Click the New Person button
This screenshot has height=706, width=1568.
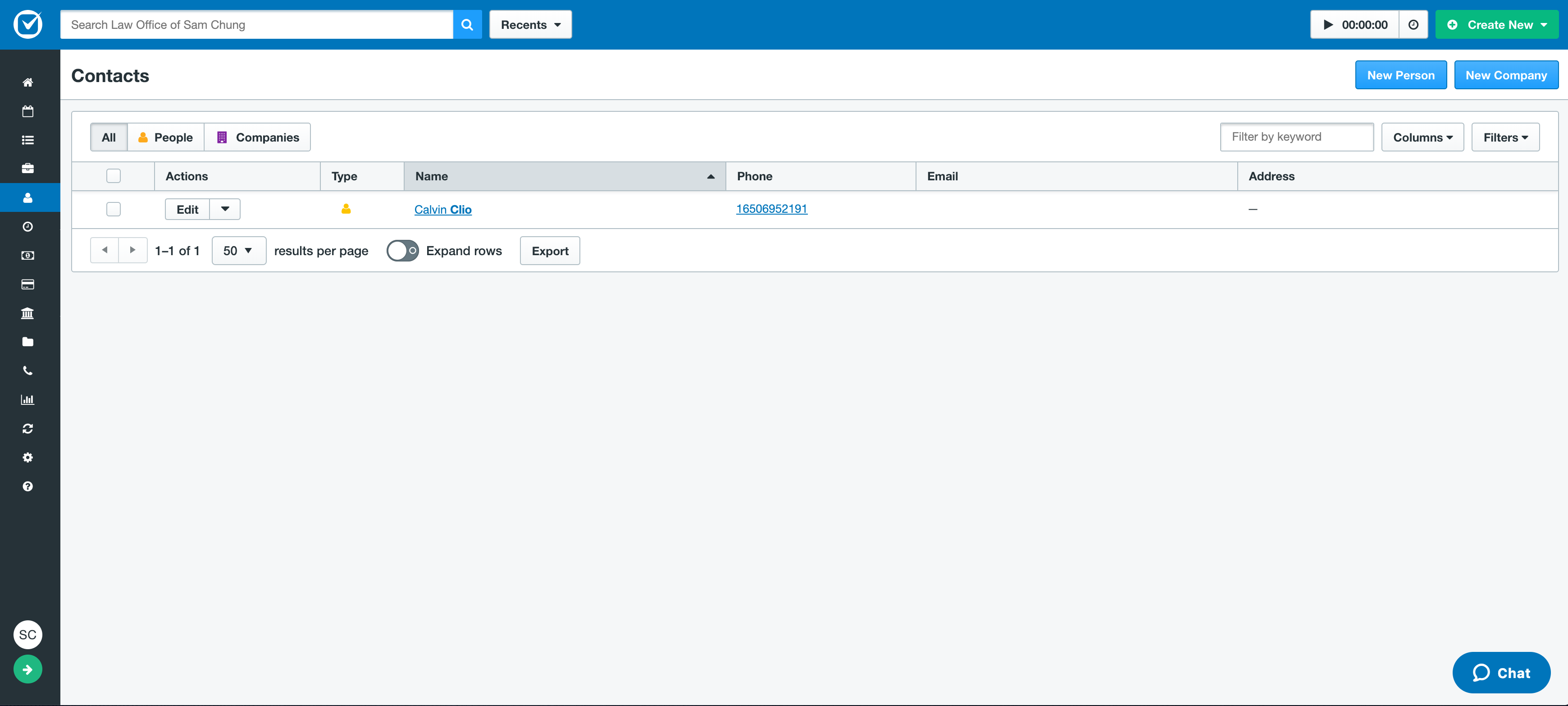1400,75
